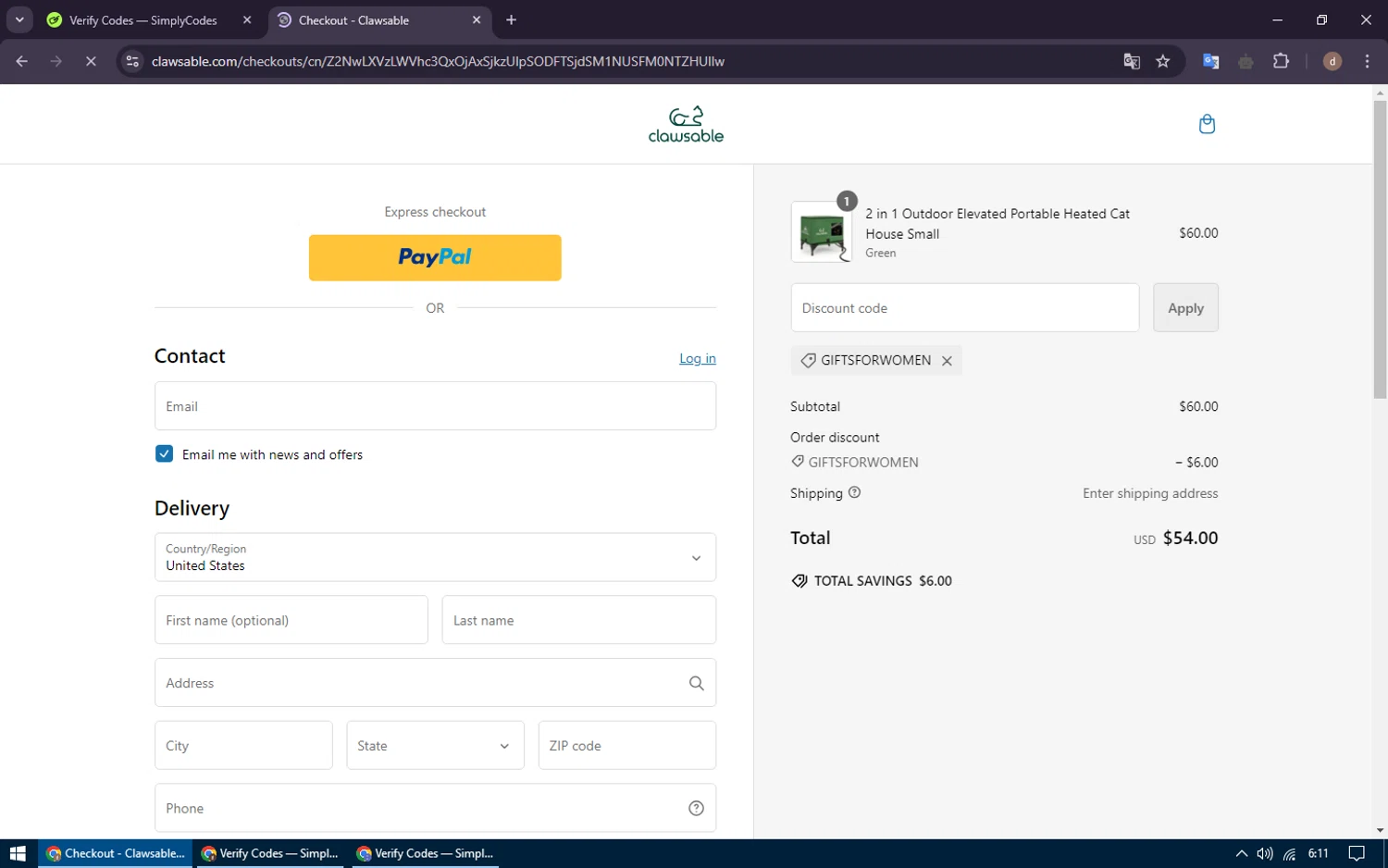
Task: Open the notification center icon
Action: (1357, 853)
